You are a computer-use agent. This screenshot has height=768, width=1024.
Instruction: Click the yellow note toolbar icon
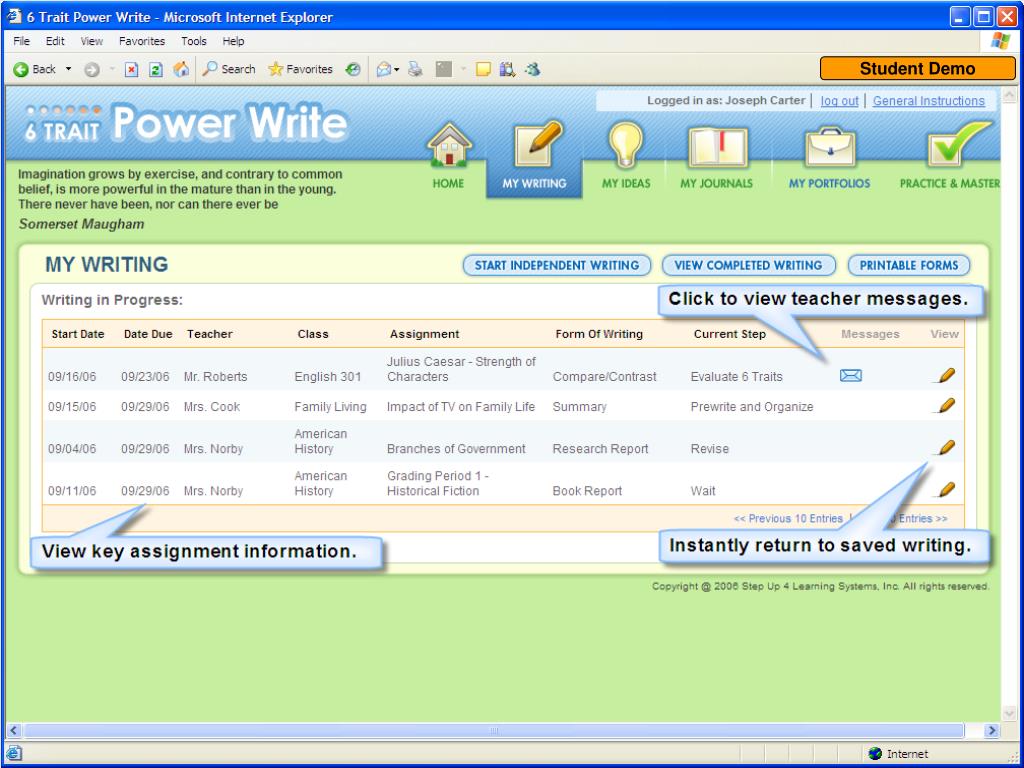[x=483, y=69]
